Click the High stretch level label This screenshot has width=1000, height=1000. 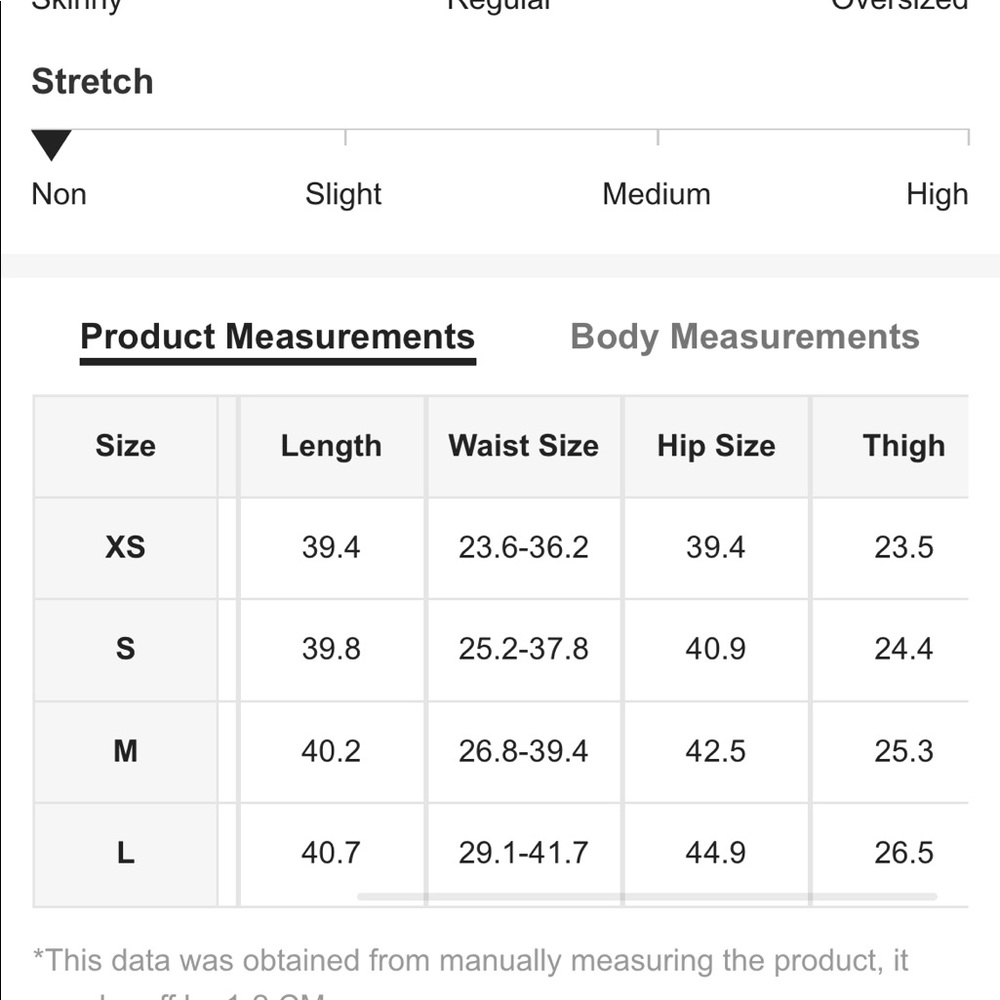point(937,194)
